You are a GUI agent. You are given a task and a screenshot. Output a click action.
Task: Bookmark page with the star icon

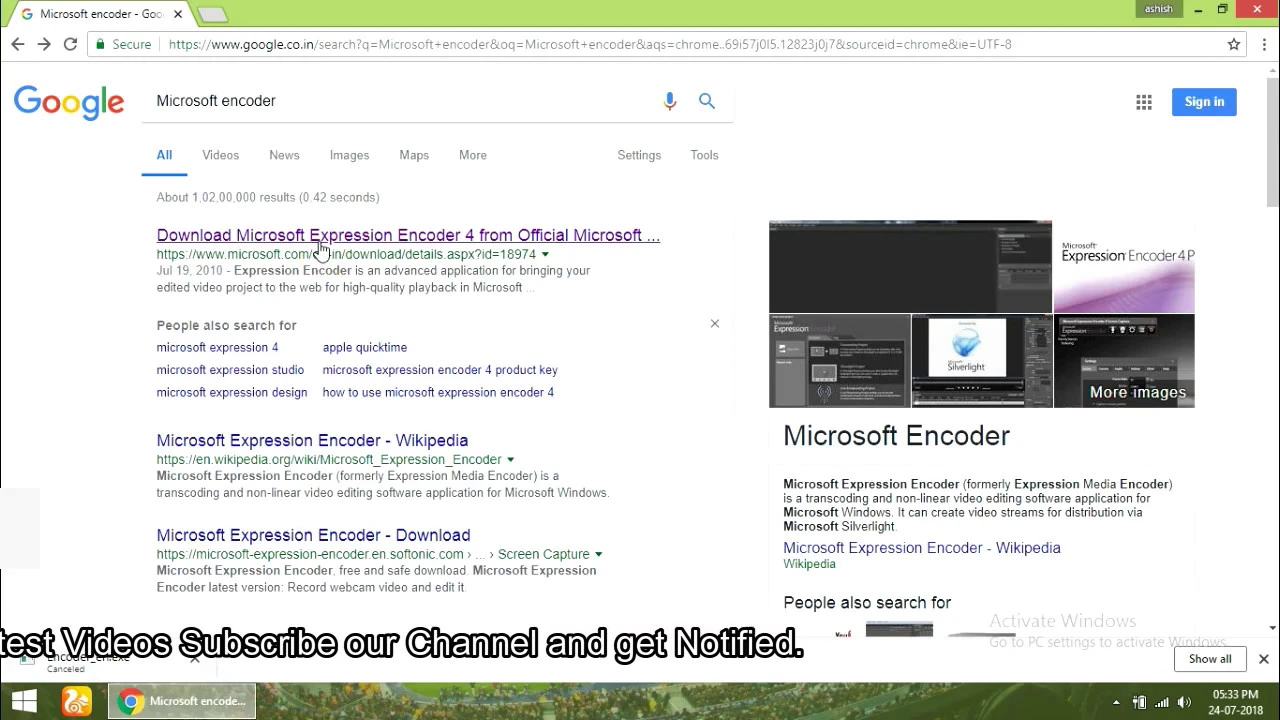[1234, 44]
